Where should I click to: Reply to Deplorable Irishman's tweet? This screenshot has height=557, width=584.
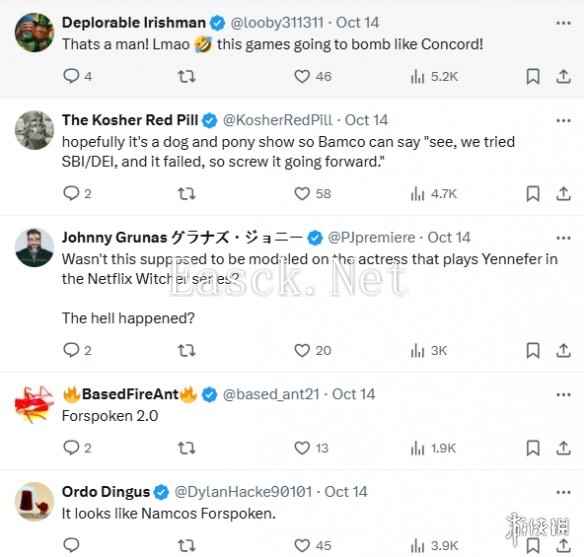point(71,76)
